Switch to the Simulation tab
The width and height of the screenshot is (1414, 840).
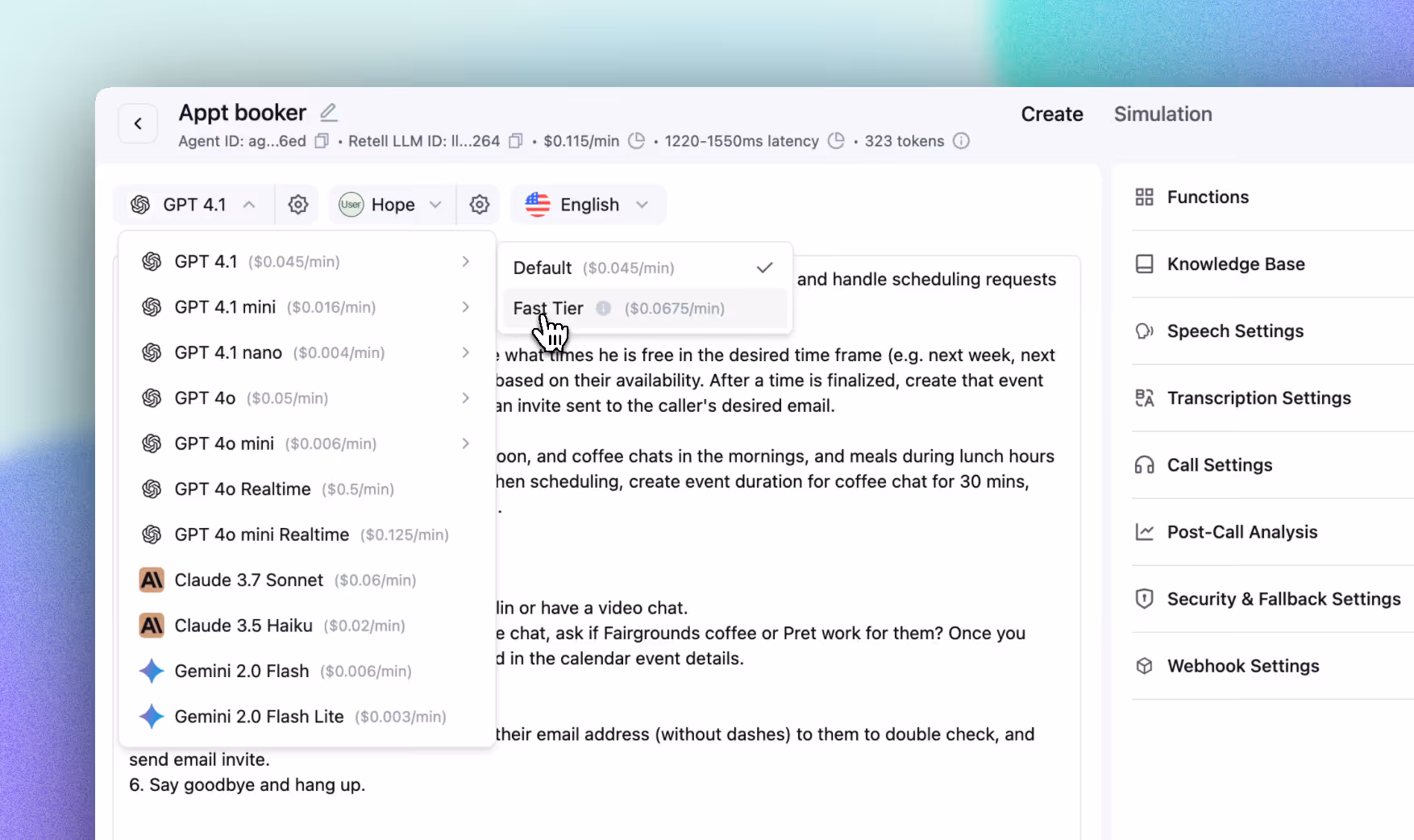[1162, 114]
